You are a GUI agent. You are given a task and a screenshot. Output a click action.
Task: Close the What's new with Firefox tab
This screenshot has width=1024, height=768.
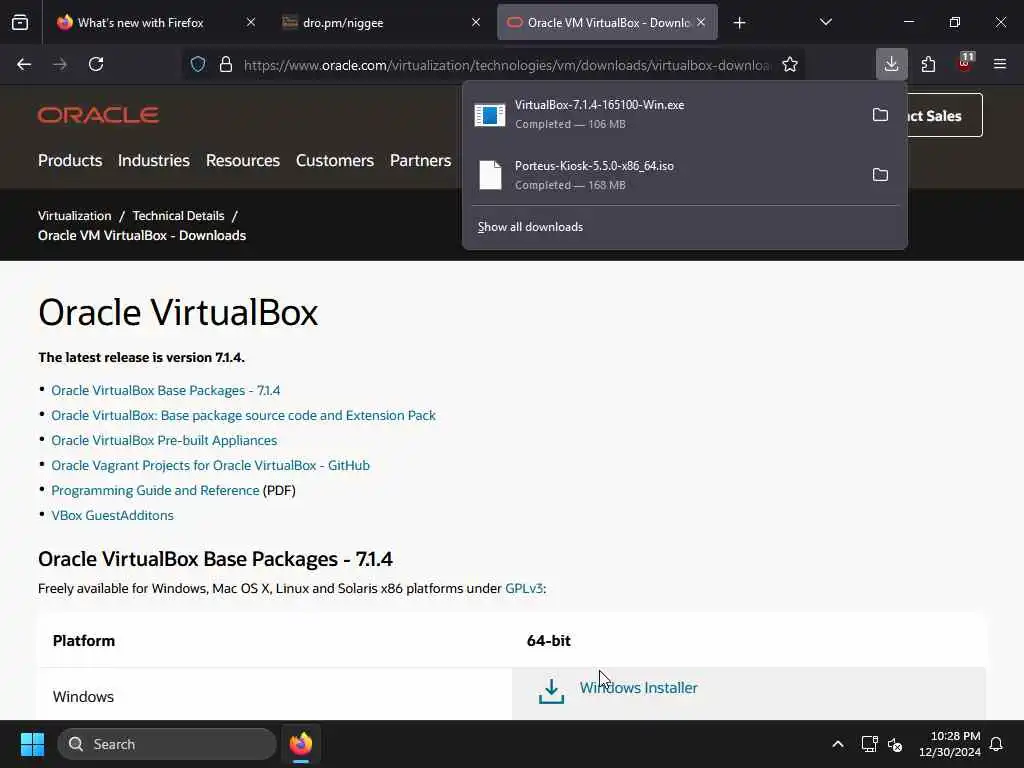point(251,22)
